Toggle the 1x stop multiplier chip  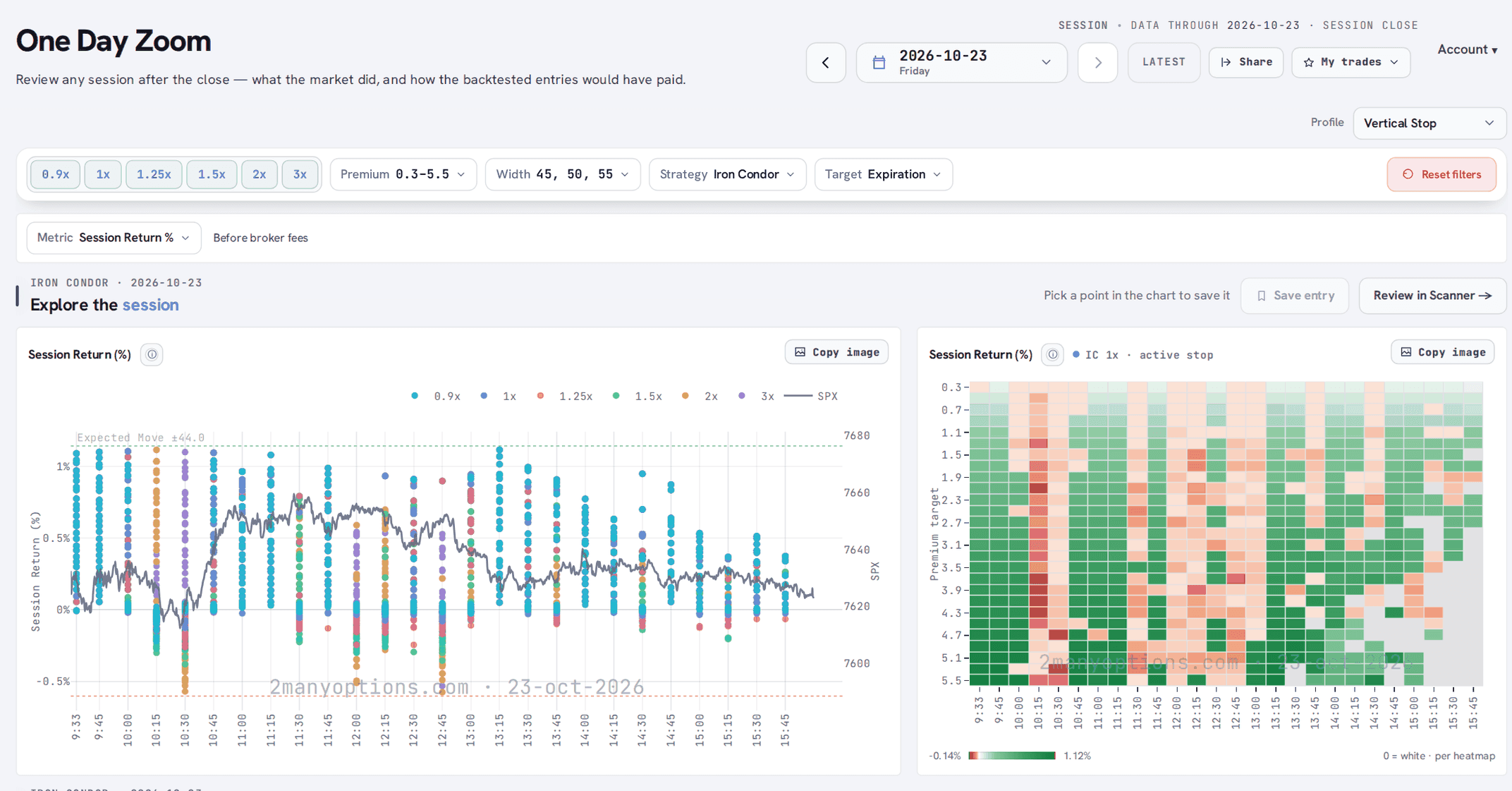click(103, 174)
